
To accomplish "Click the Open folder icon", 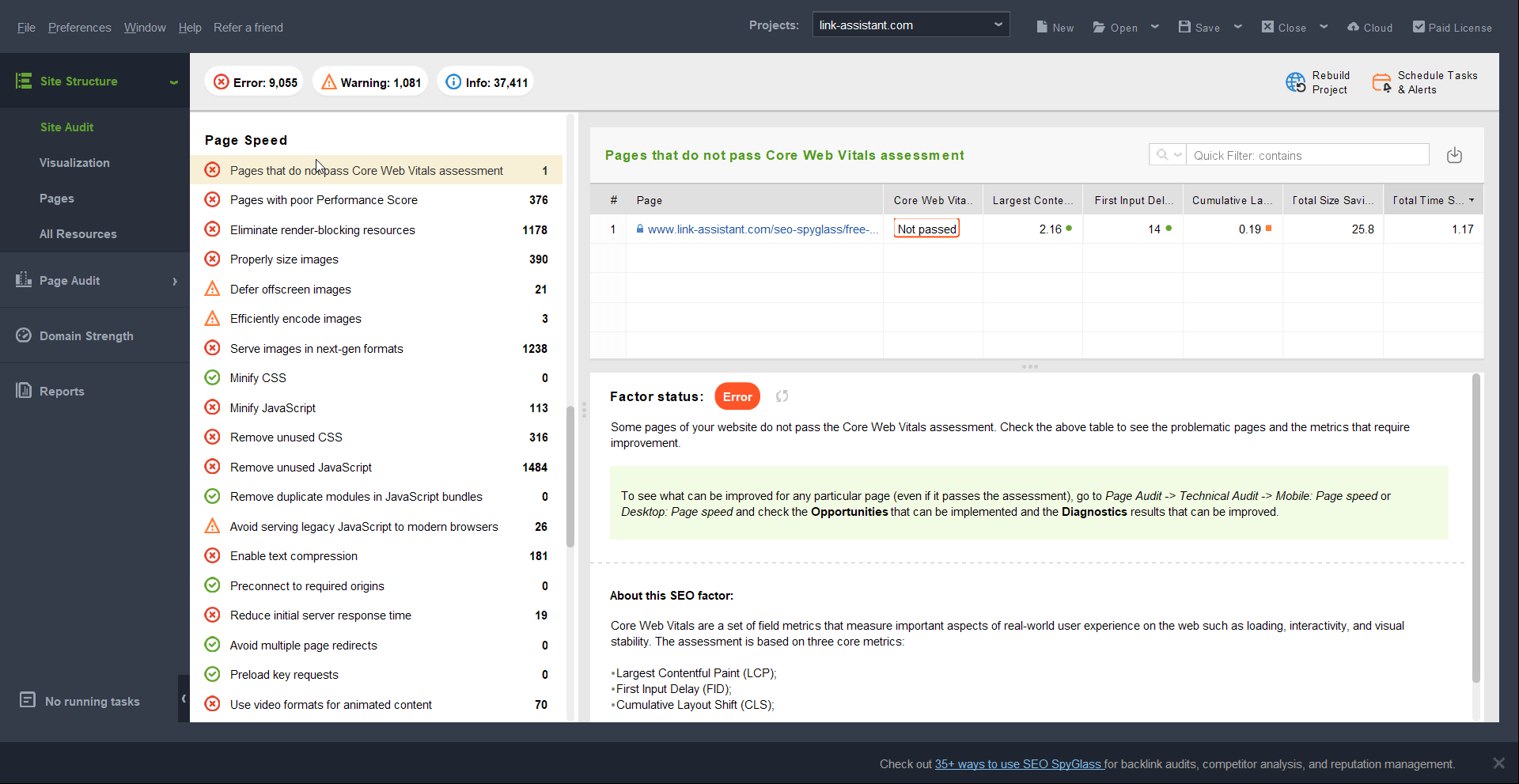I will (1099, 27).
